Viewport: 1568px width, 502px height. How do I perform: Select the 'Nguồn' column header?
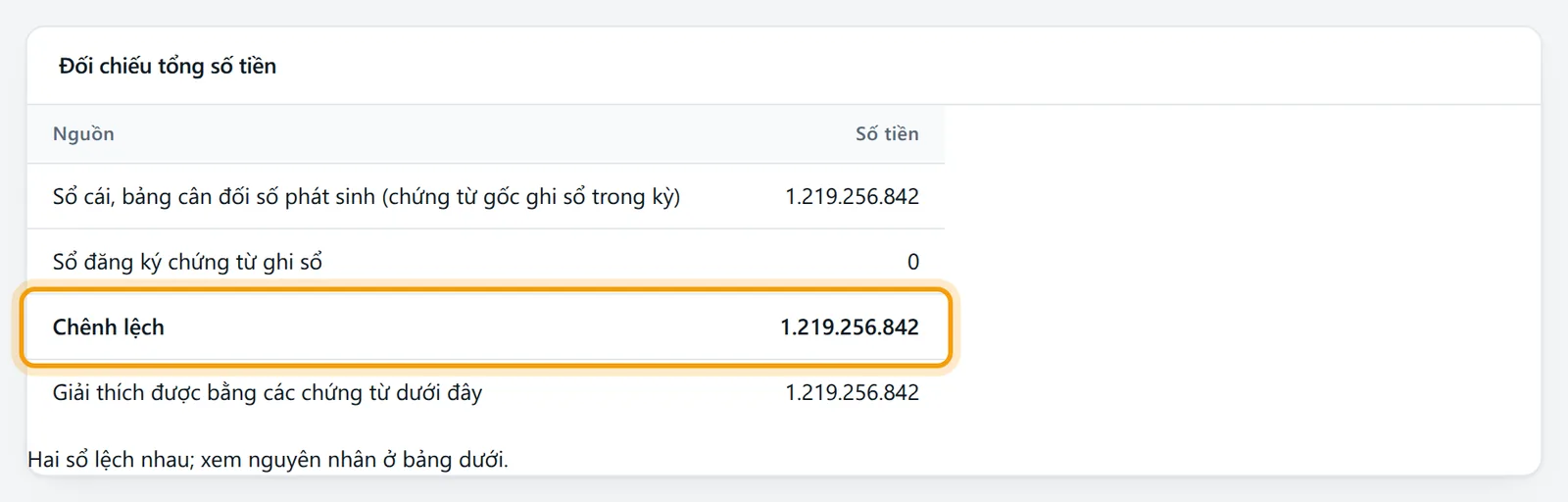pyautogui.click(x=83, y=133)
